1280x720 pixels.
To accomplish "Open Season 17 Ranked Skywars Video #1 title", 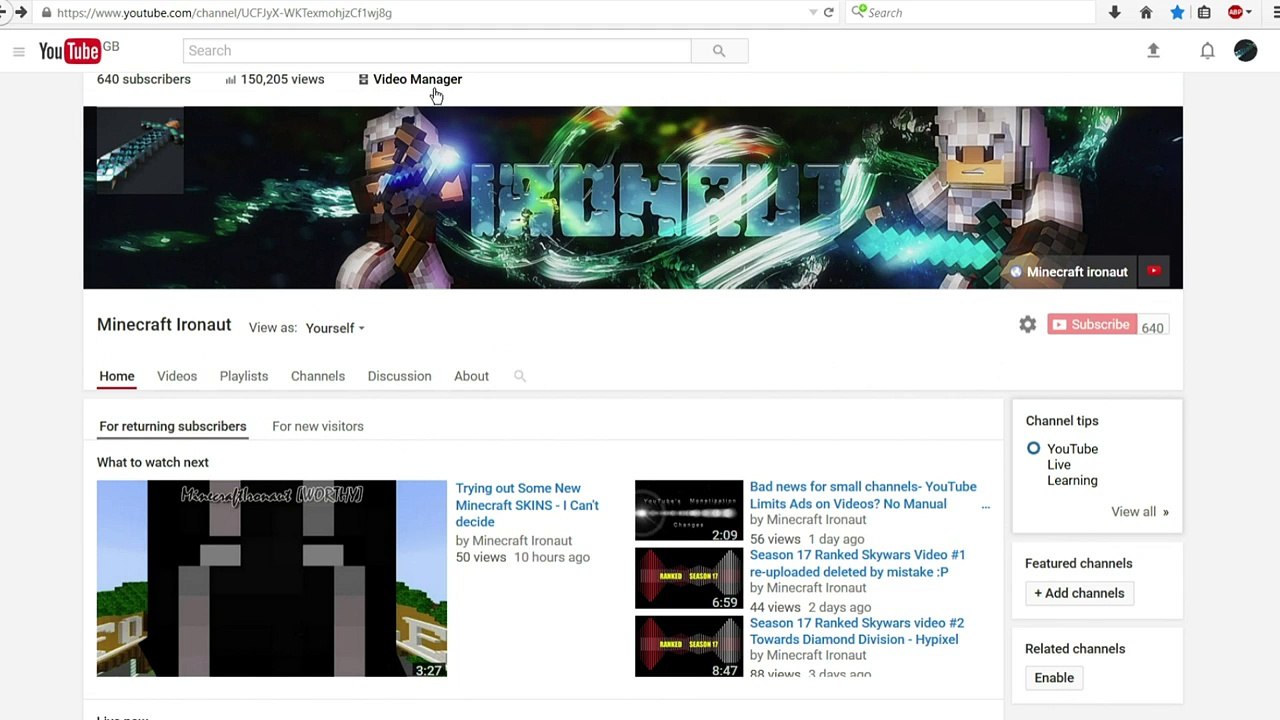I will [x=857, y=563].
